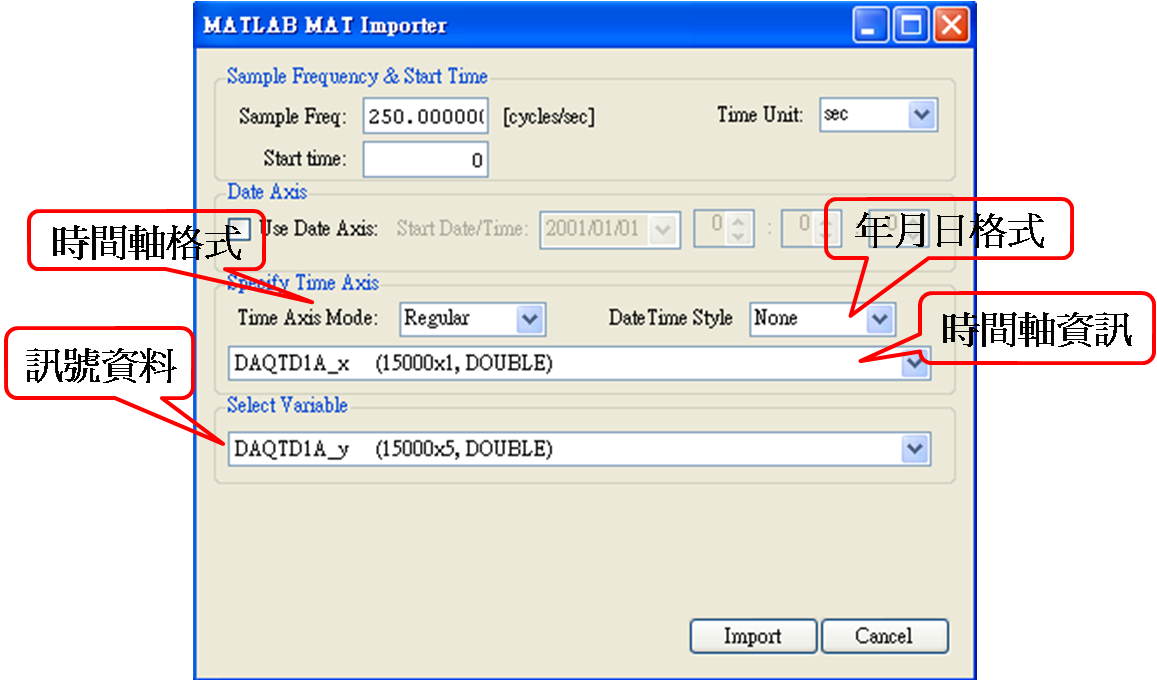
Task: Close the MATLAB MAT Importer dialog
Action: point(951,25)
